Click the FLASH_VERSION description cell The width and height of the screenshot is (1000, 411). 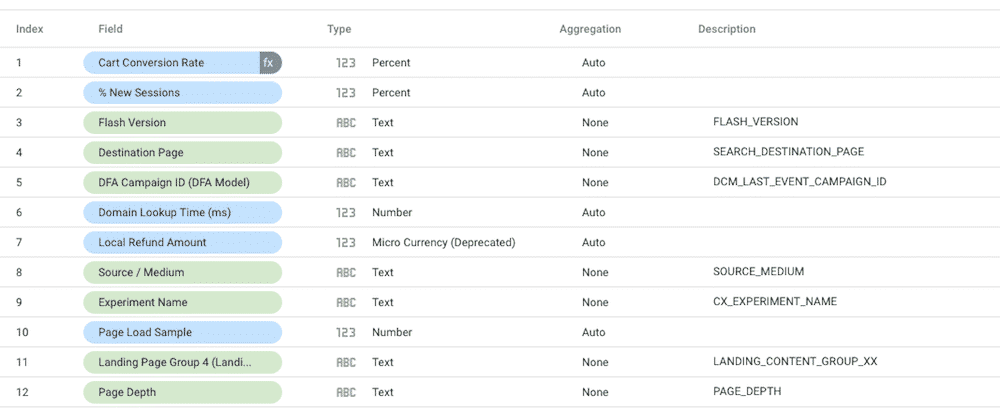pyautogui.click(x=755, y=123)
